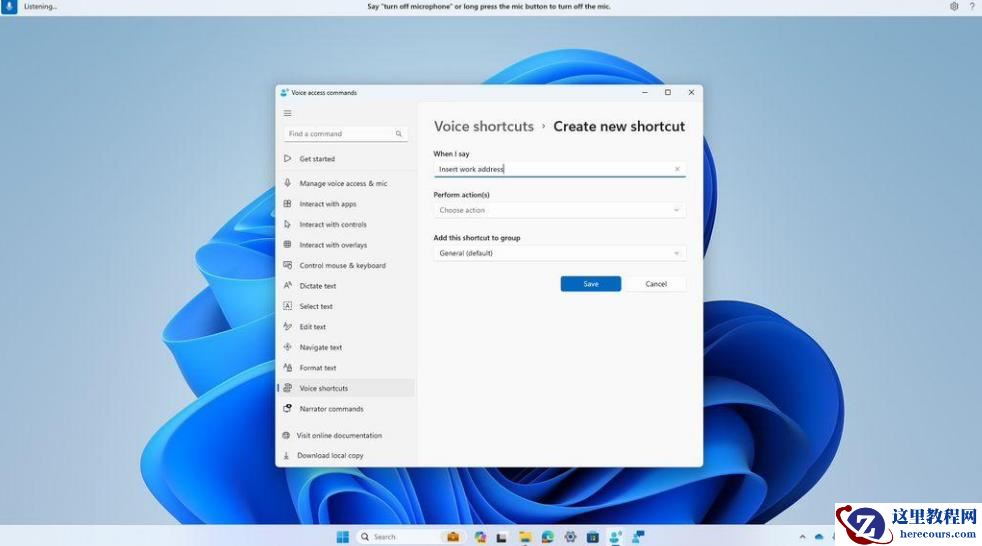Viewport: 982px width, 546px height.
Task: Click the Manage voice access microphone icon
Action: pyautogui.click(x=287, y=183)
